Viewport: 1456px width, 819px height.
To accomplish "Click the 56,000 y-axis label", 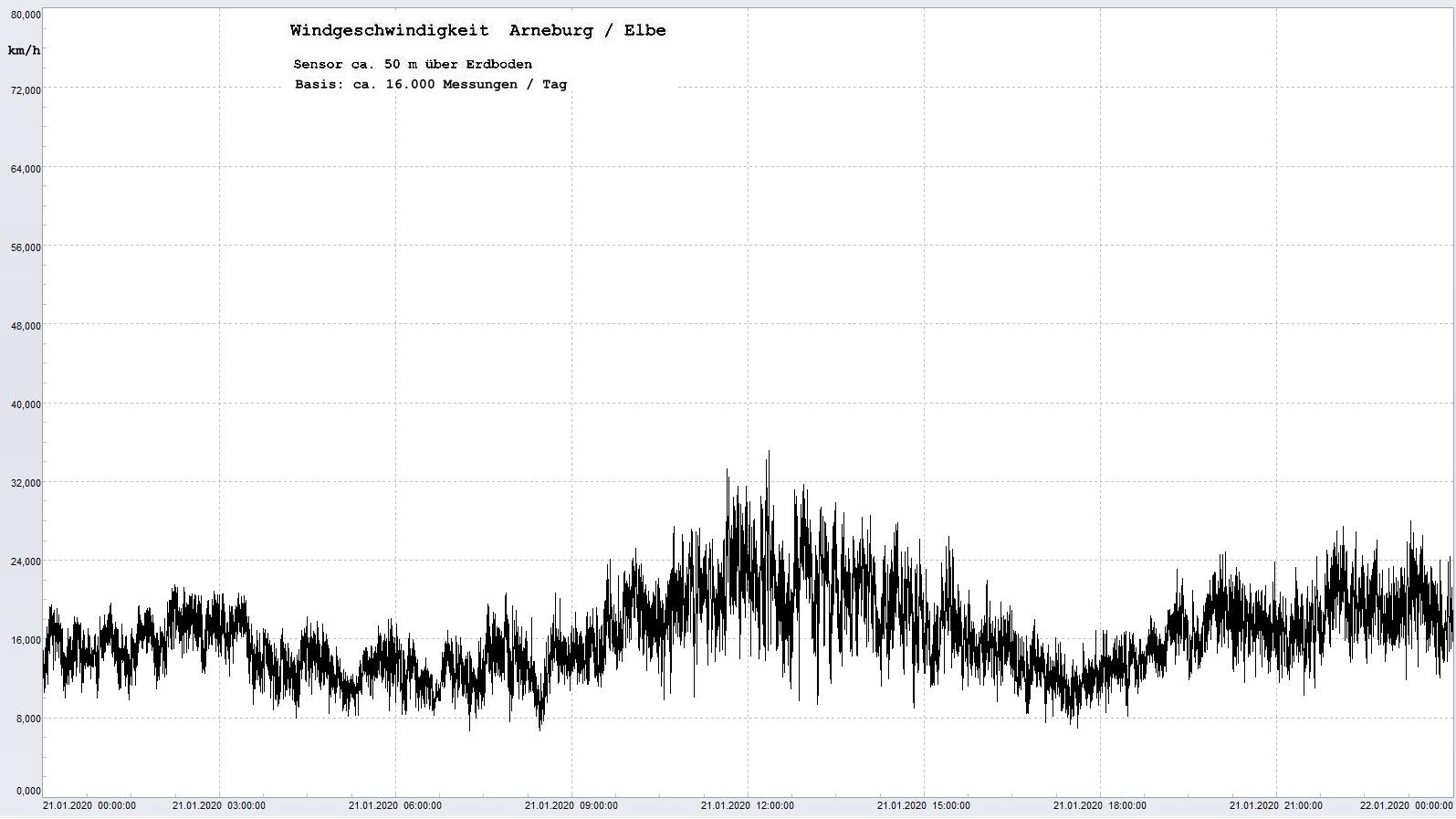I will 26,247.
